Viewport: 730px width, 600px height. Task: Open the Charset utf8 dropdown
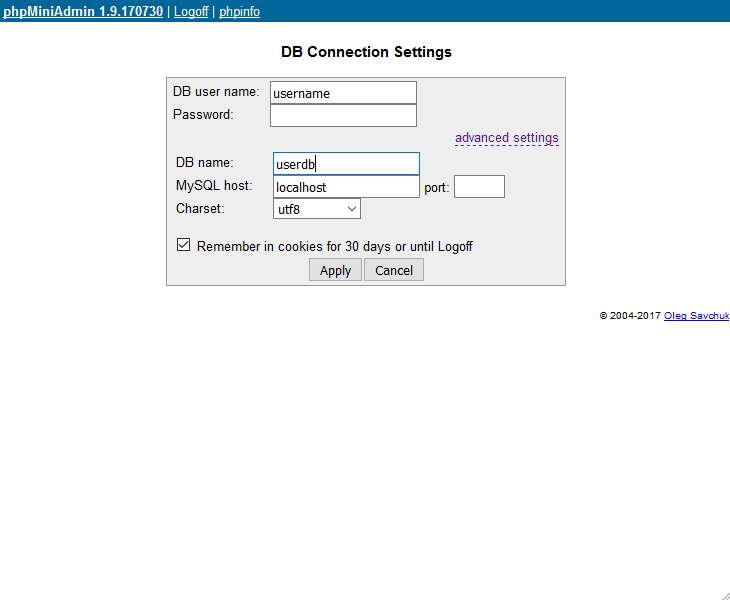[x=317, y=209]
